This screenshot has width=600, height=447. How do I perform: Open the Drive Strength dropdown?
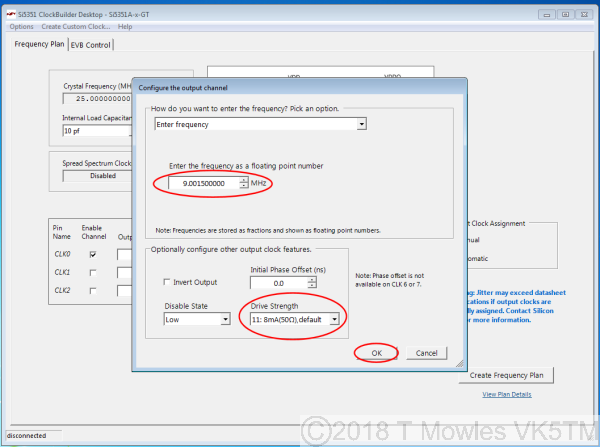pyautogui.click(x=335, y=319)
